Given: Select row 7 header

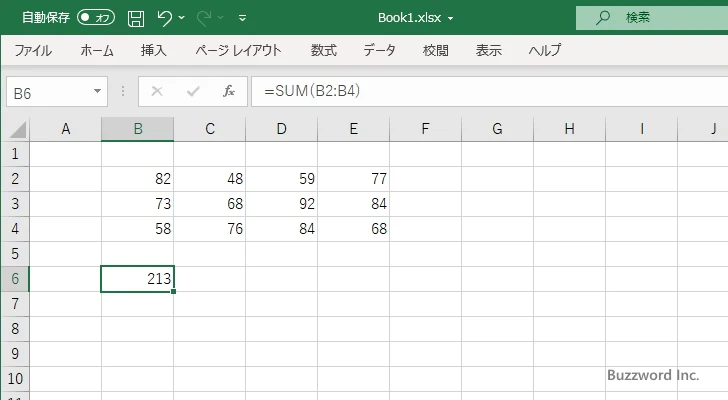Looking at the screenshot, I should click(x=15, y=304).
